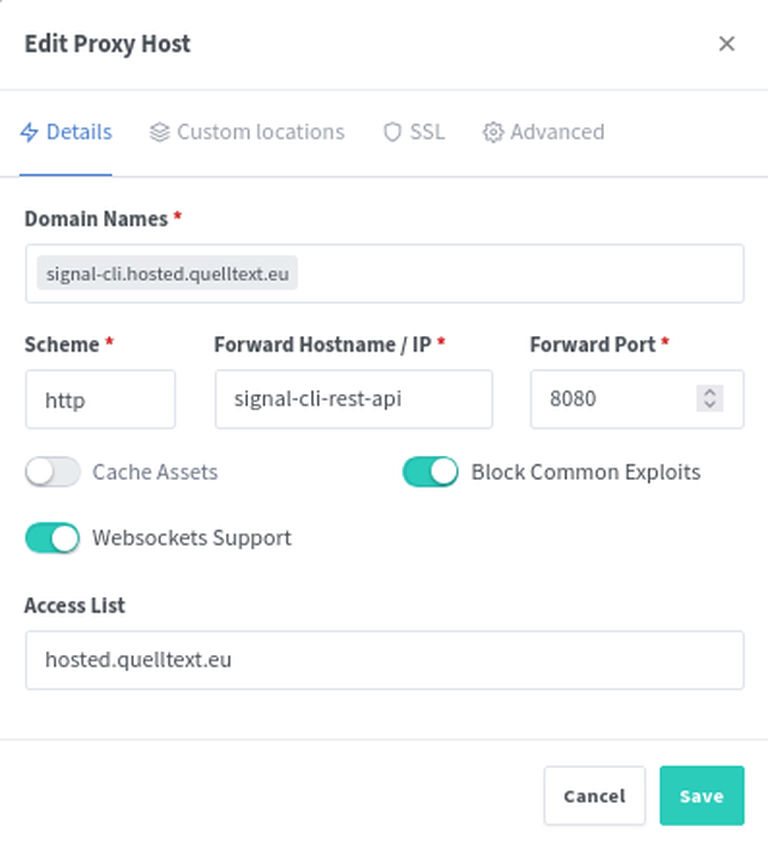Disable Block Common Exploits switch

pyautogui.click(x=430, y=471)
